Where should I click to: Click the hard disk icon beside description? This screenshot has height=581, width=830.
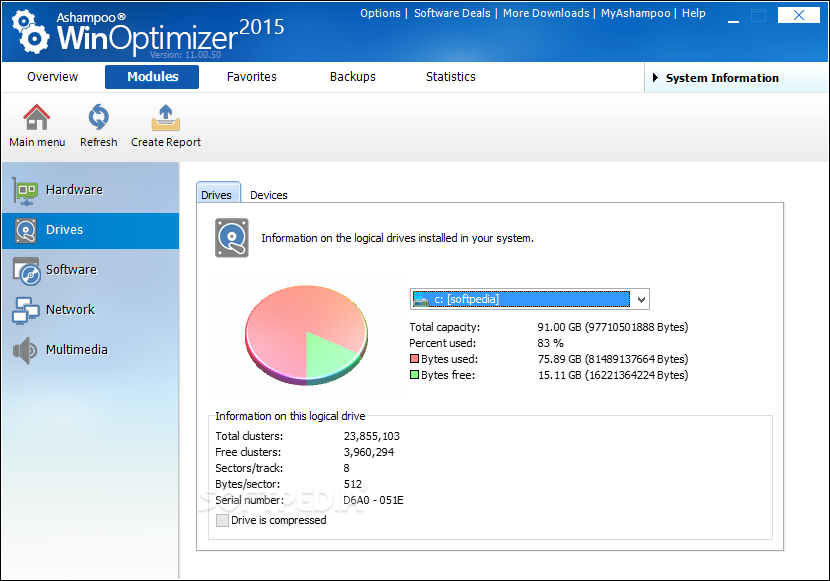point(232,238)
